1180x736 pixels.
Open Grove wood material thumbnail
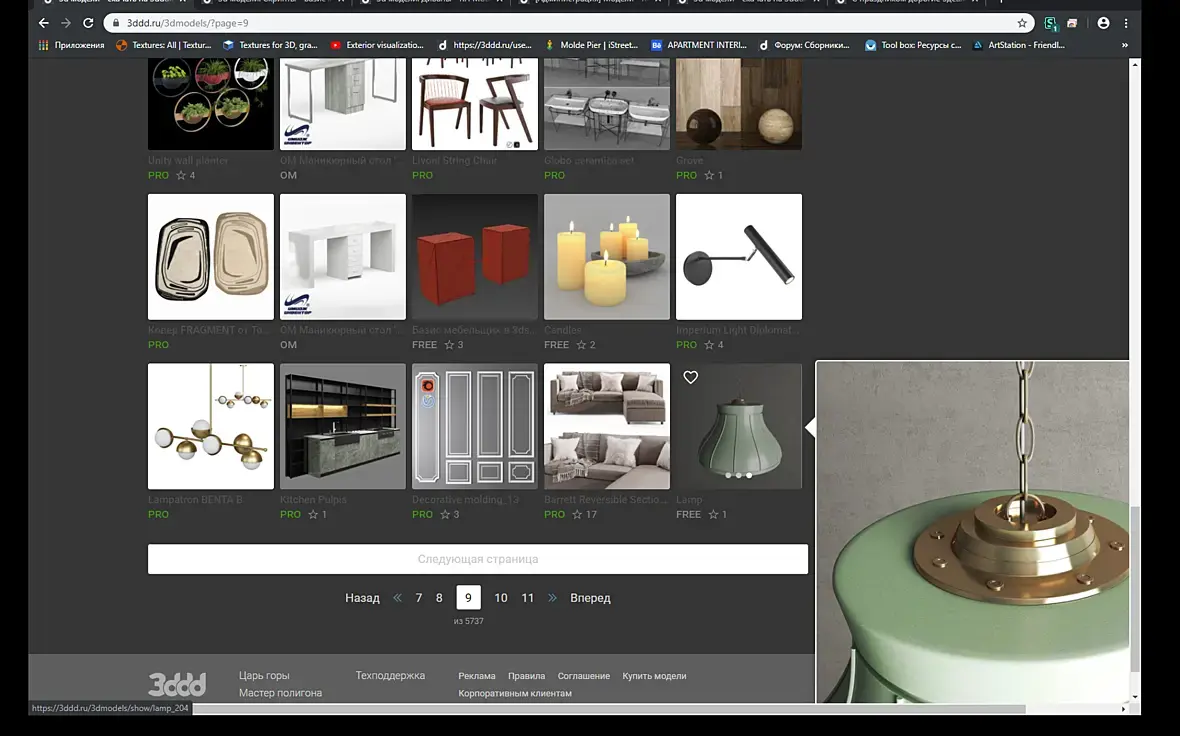[739, 104]
